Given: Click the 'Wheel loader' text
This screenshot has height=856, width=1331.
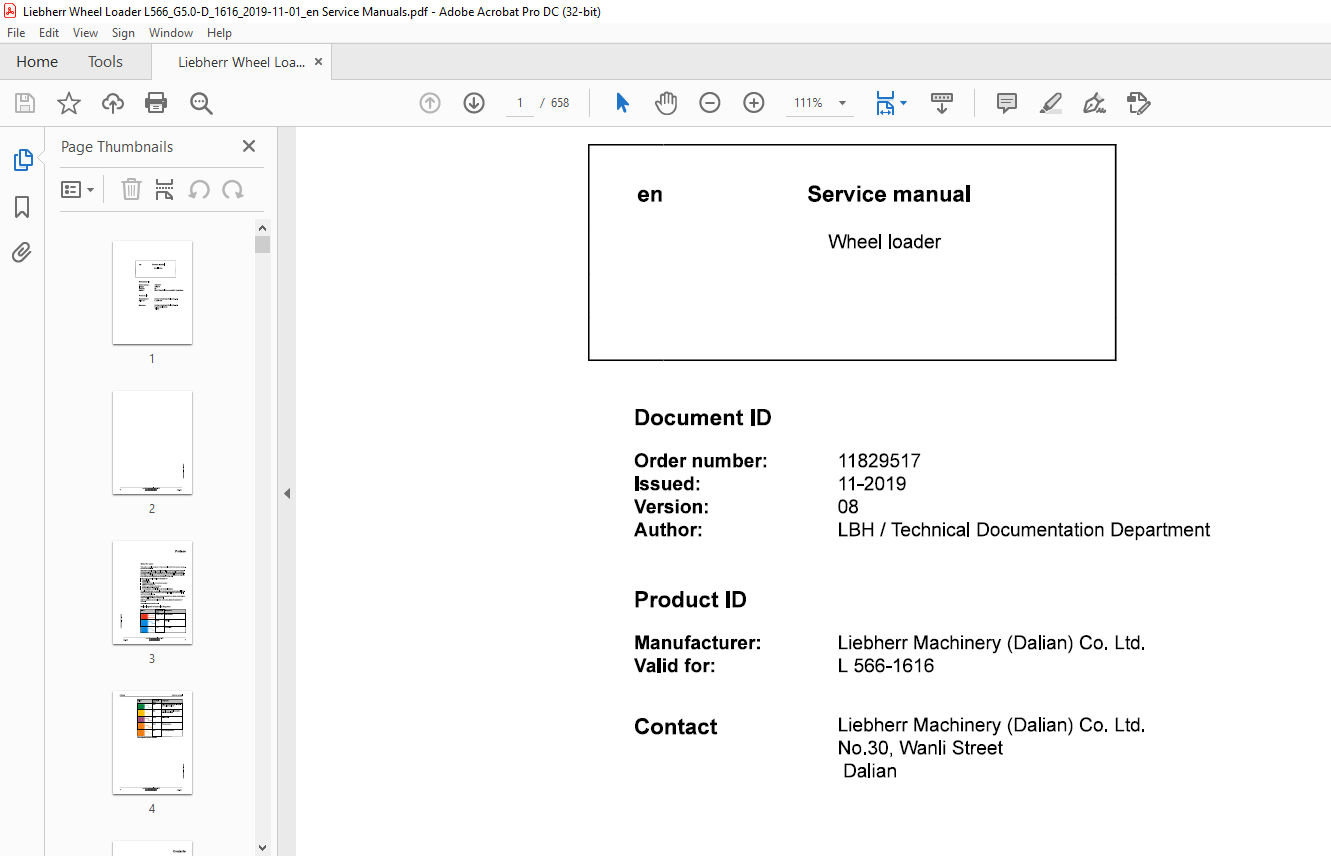Looking at the screenshot, I should (884, 242).
